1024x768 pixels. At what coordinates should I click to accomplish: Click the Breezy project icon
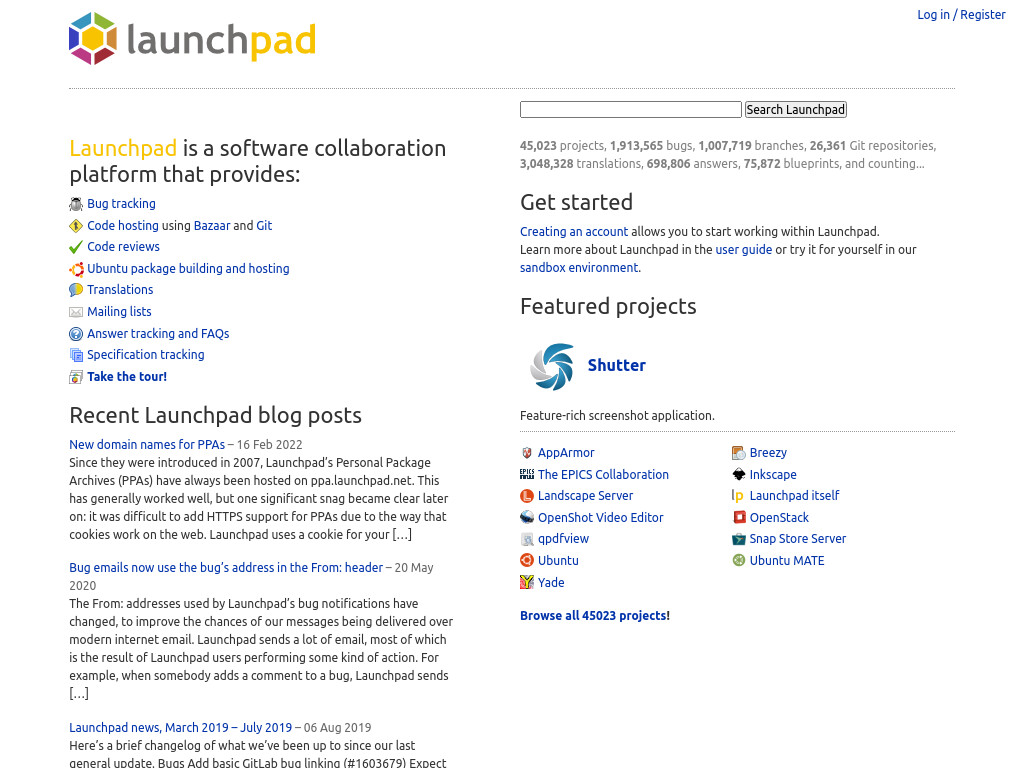pyautogui.click(x=738, y=453)
